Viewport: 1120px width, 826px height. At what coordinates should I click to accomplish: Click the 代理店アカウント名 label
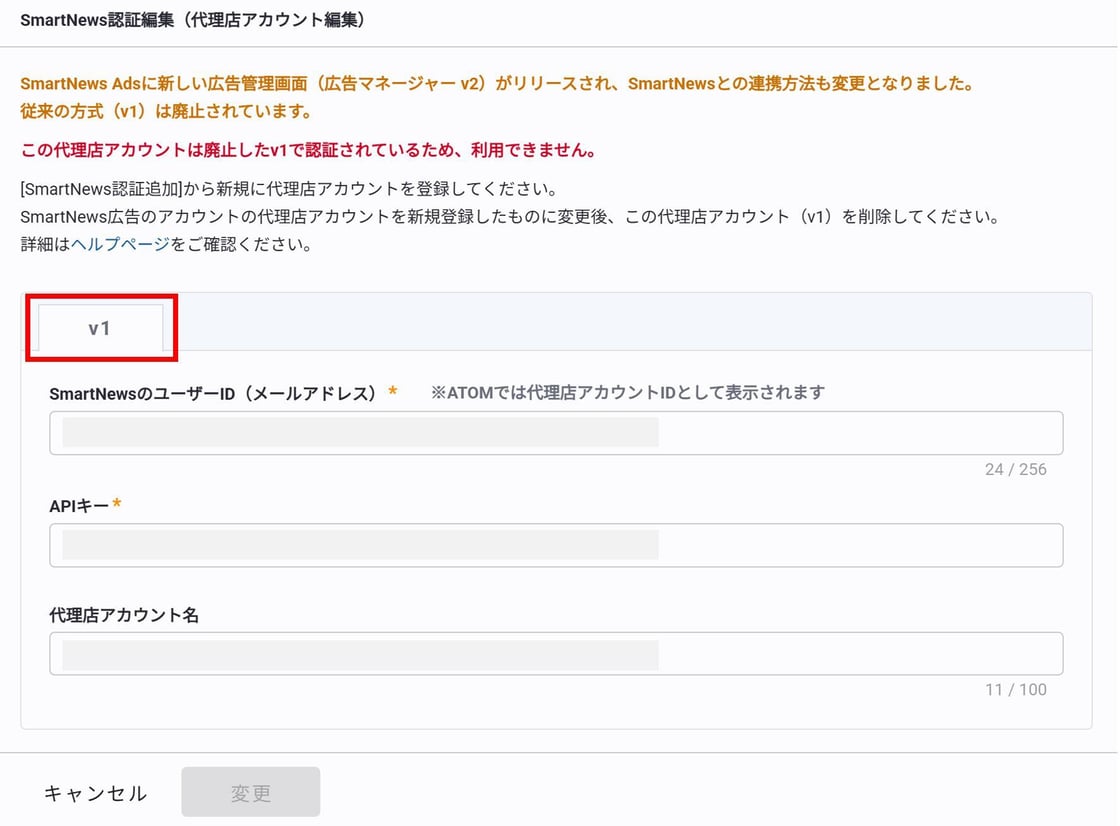pyautogui.click(x=124, y=616)
